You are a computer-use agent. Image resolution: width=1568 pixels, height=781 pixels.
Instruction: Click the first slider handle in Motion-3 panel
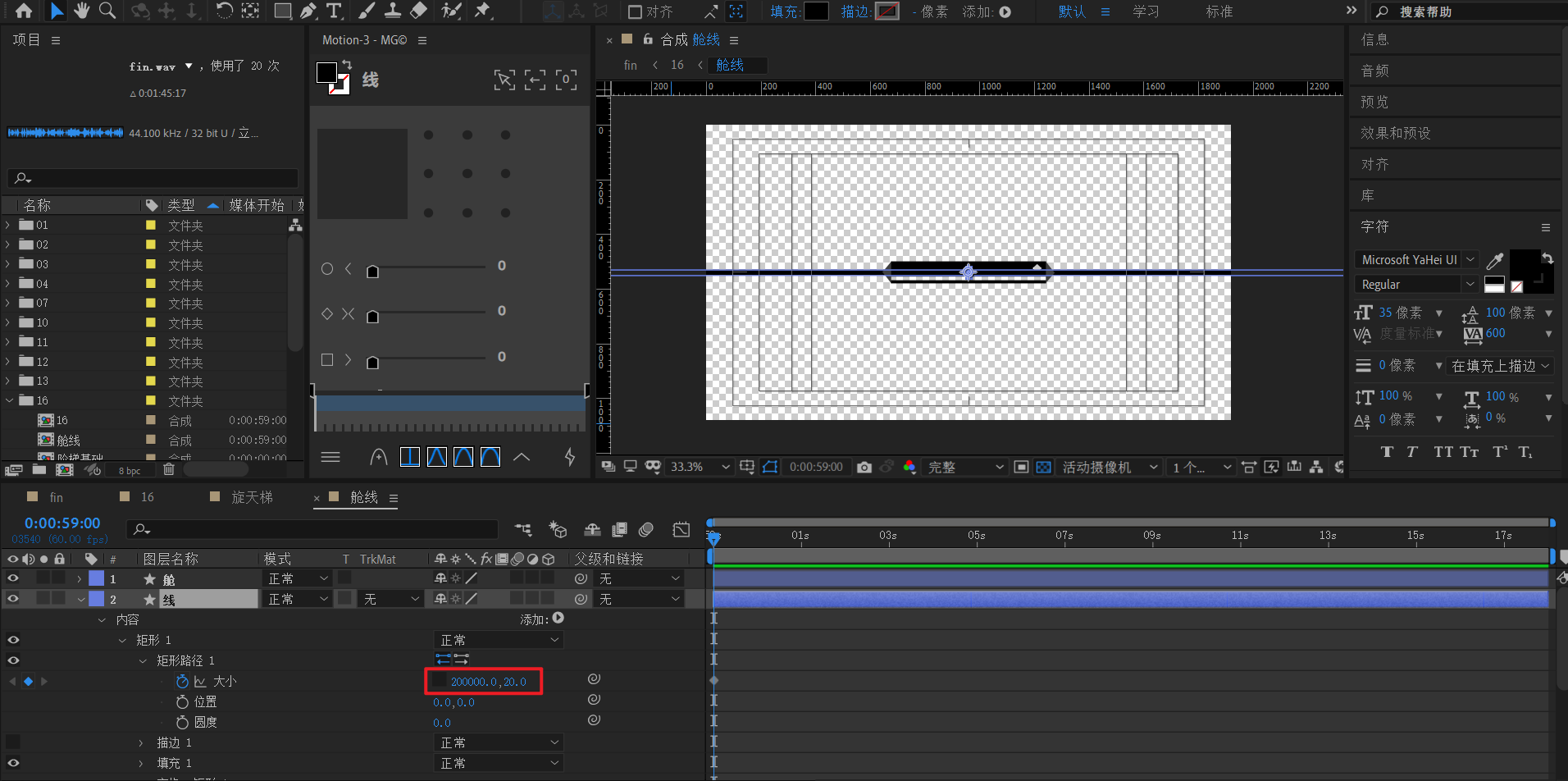click(x=372, y=272)
